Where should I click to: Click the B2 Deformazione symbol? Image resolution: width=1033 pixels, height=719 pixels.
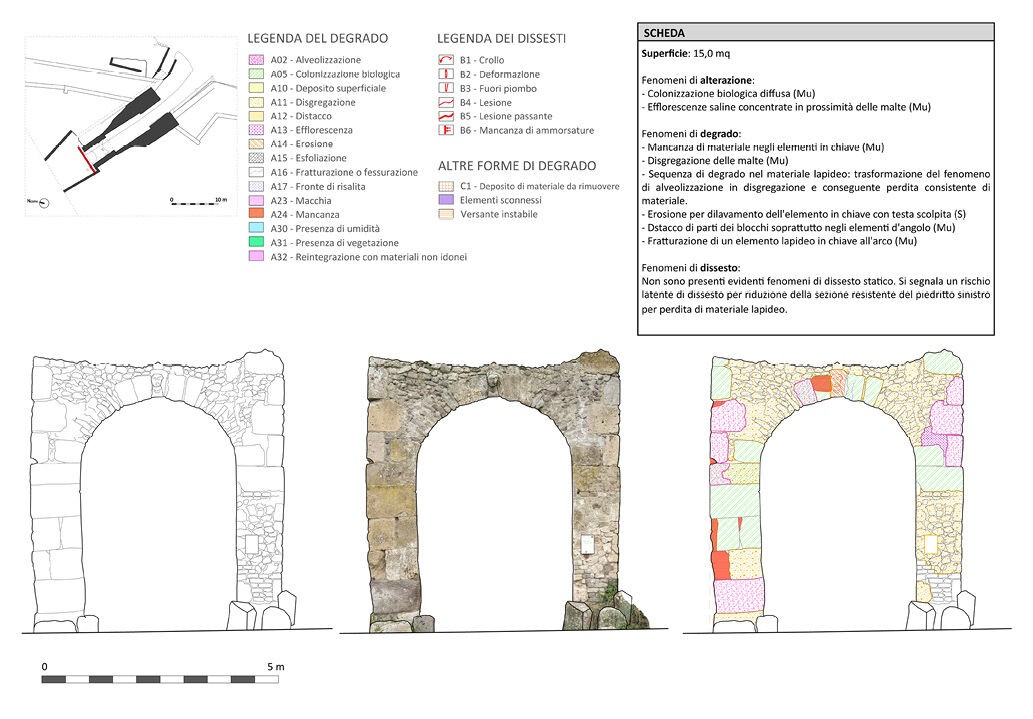point(445,75)
